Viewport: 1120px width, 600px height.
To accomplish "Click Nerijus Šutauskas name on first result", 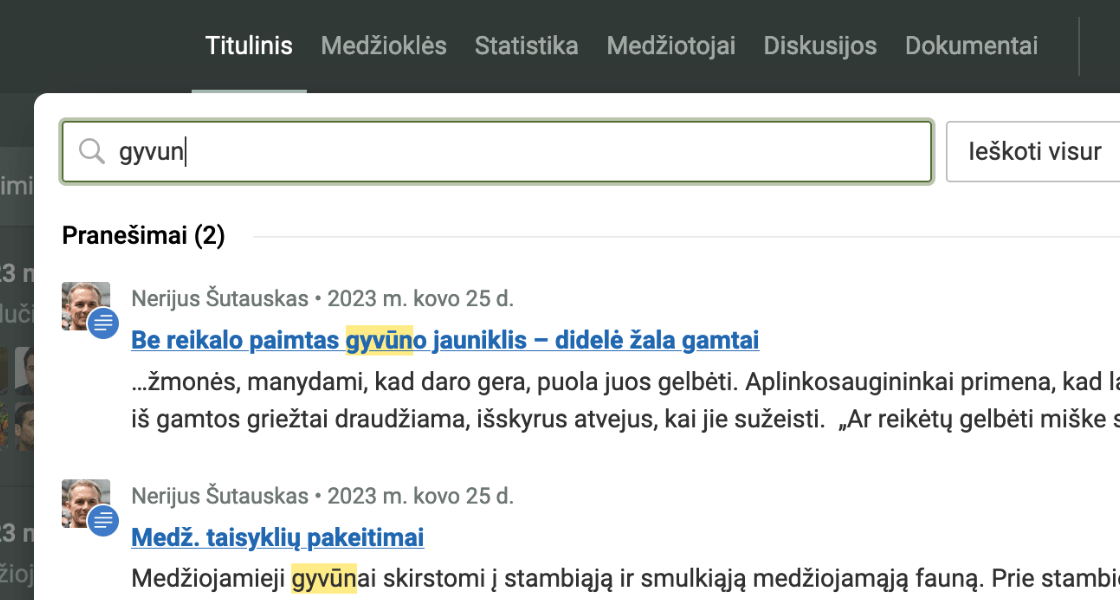I will [220, 298].
